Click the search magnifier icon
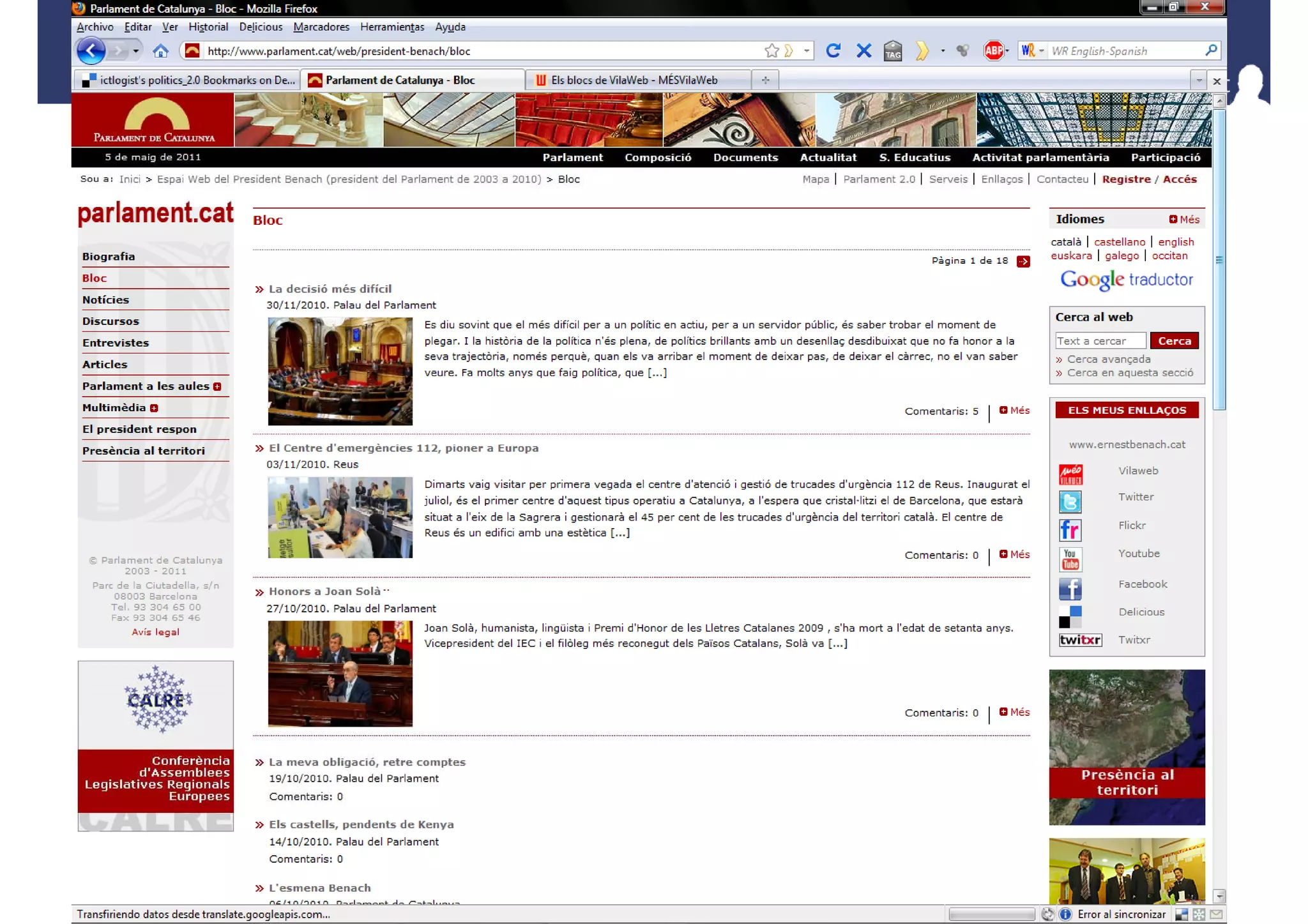1308x924 pixels. click(x=1211, y=50)
